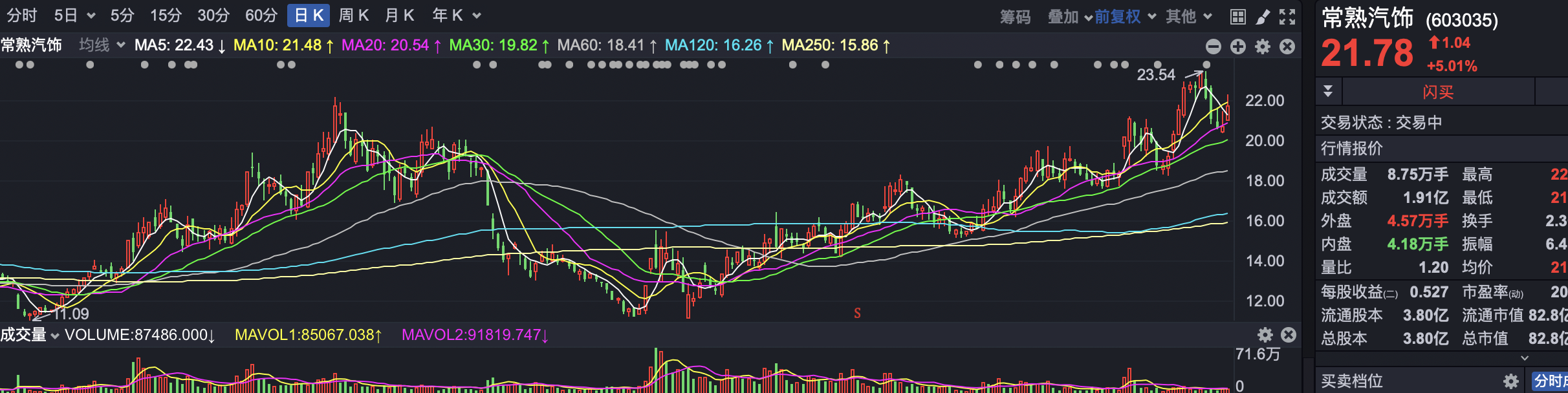Click the 行情报价 section header
The height and width of the screenshot is (393, 1568).
coord(1352,149)
